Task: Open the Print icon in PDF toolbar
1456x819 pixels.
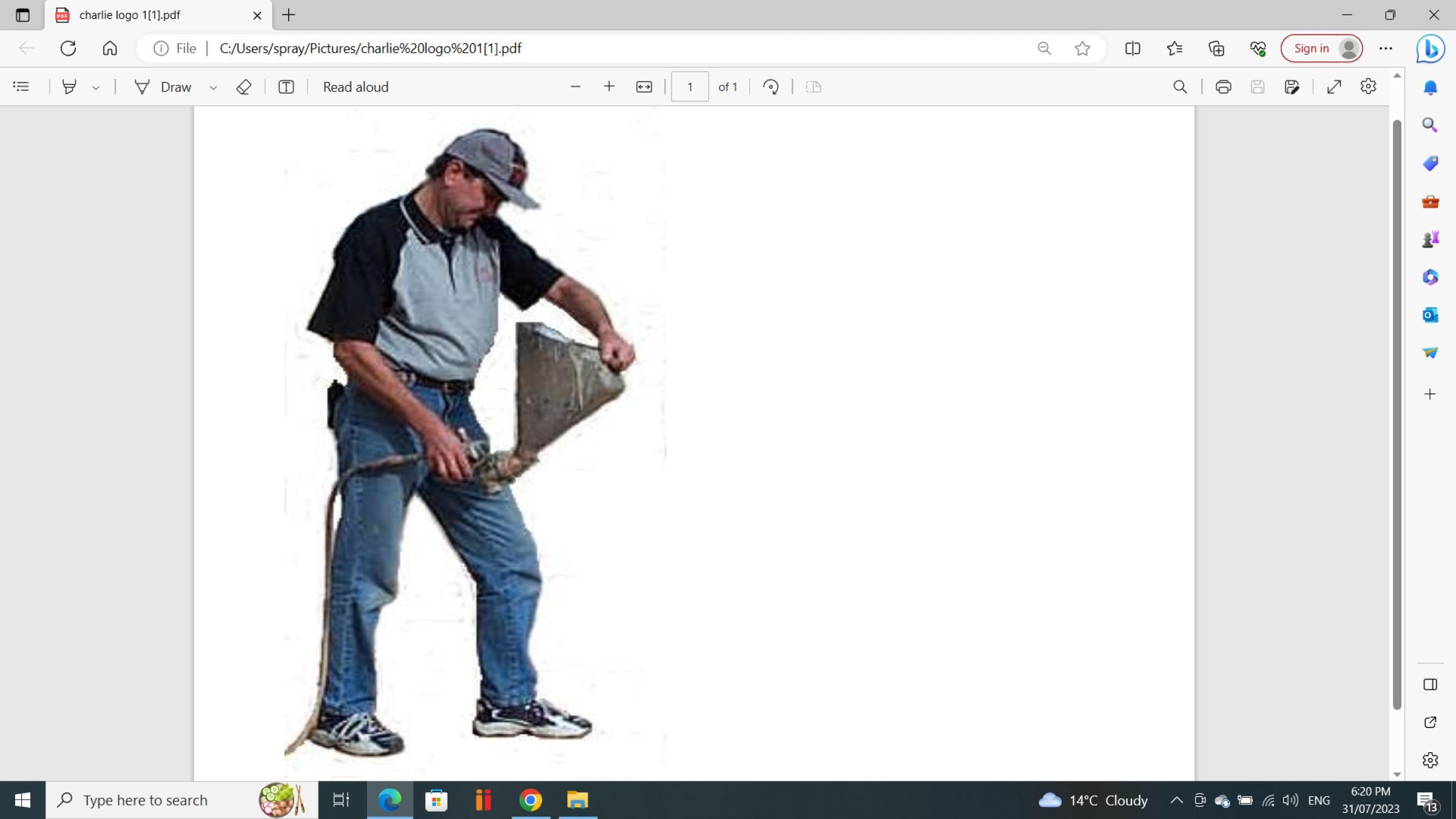Action: (x=1223, y=87)
